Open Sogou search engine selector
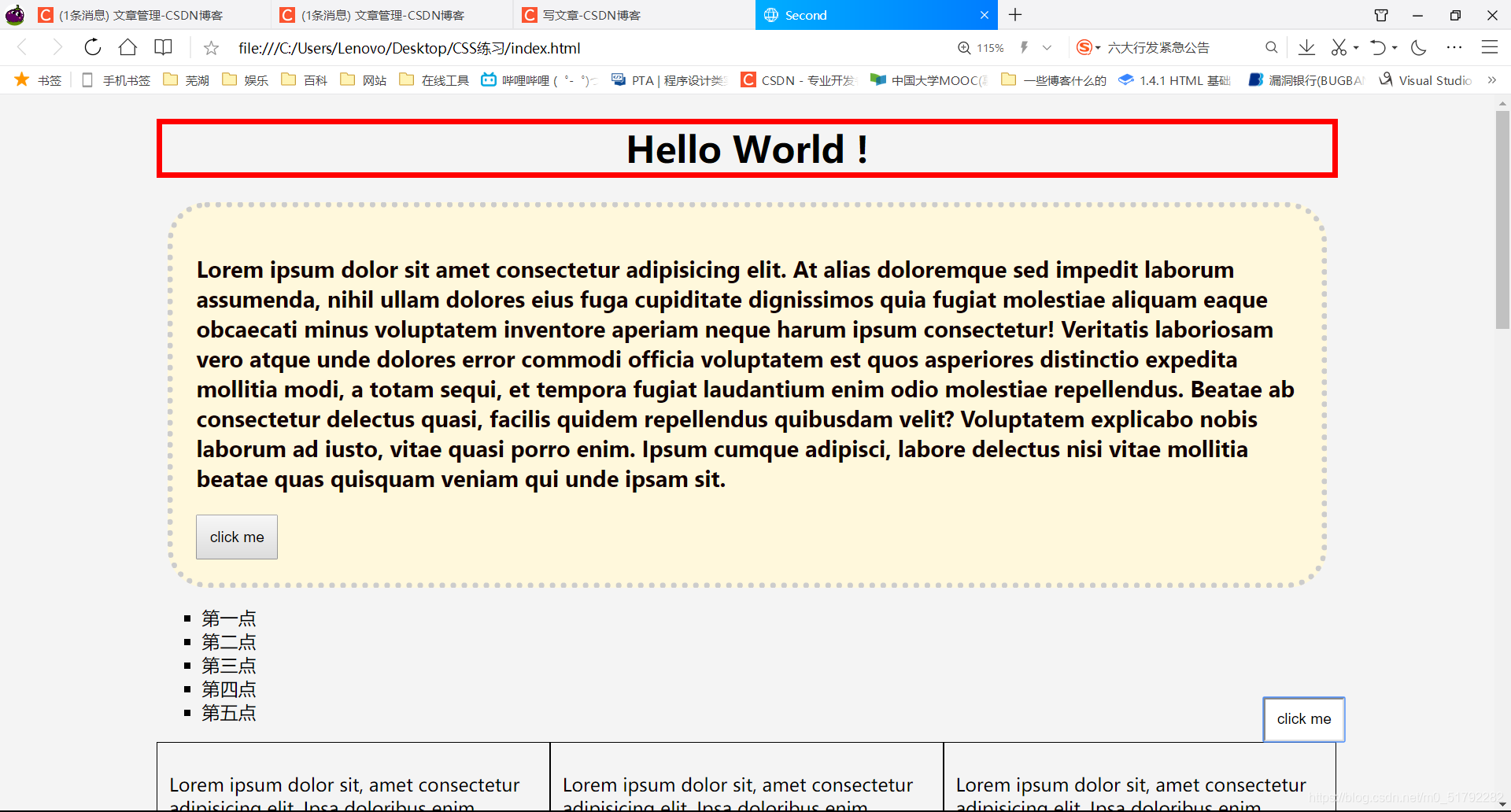Viewport: 1511px width, 812px height. tap(1088, 47)
